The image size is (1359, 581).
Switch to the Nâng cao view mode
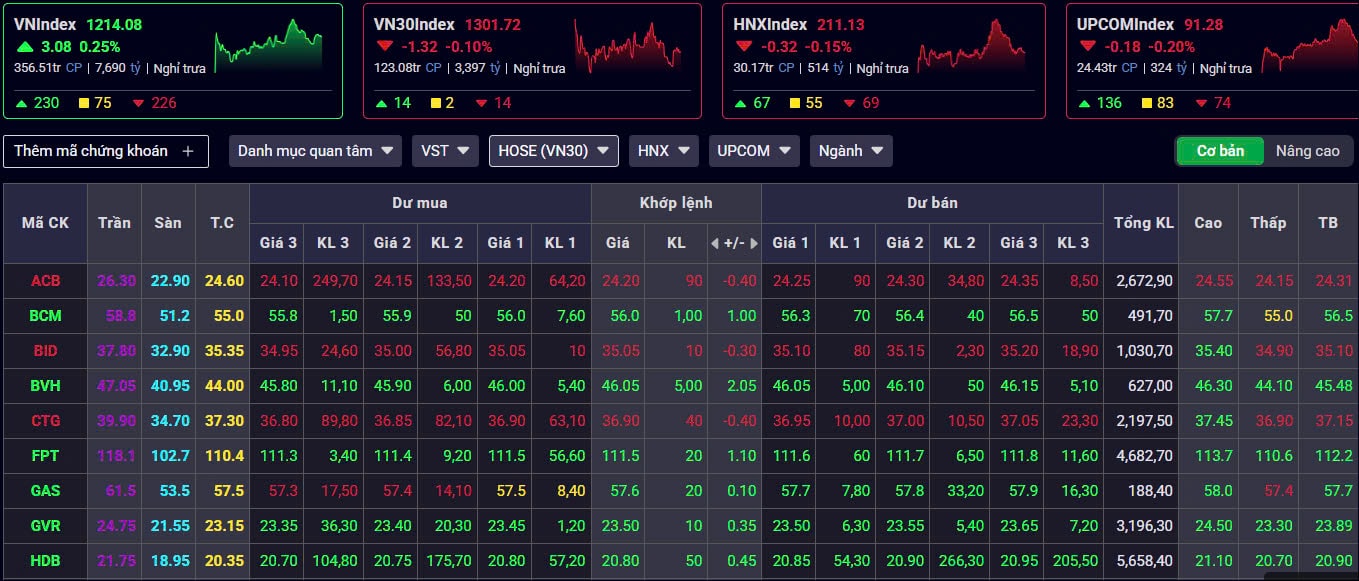(x=1307, y=151)
